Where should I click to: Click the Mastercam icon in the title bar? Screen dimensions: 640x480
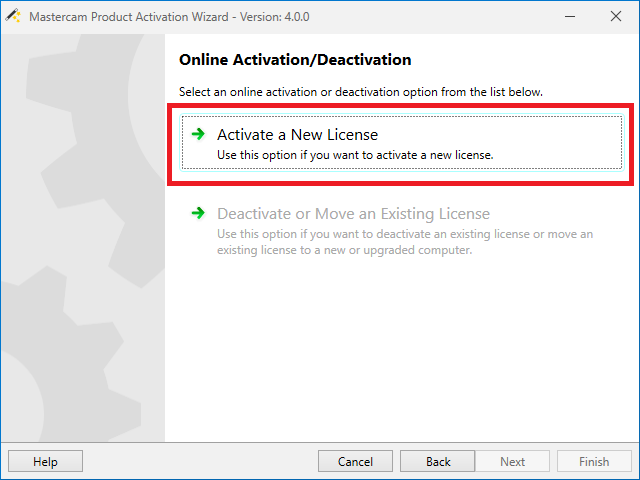13,16
